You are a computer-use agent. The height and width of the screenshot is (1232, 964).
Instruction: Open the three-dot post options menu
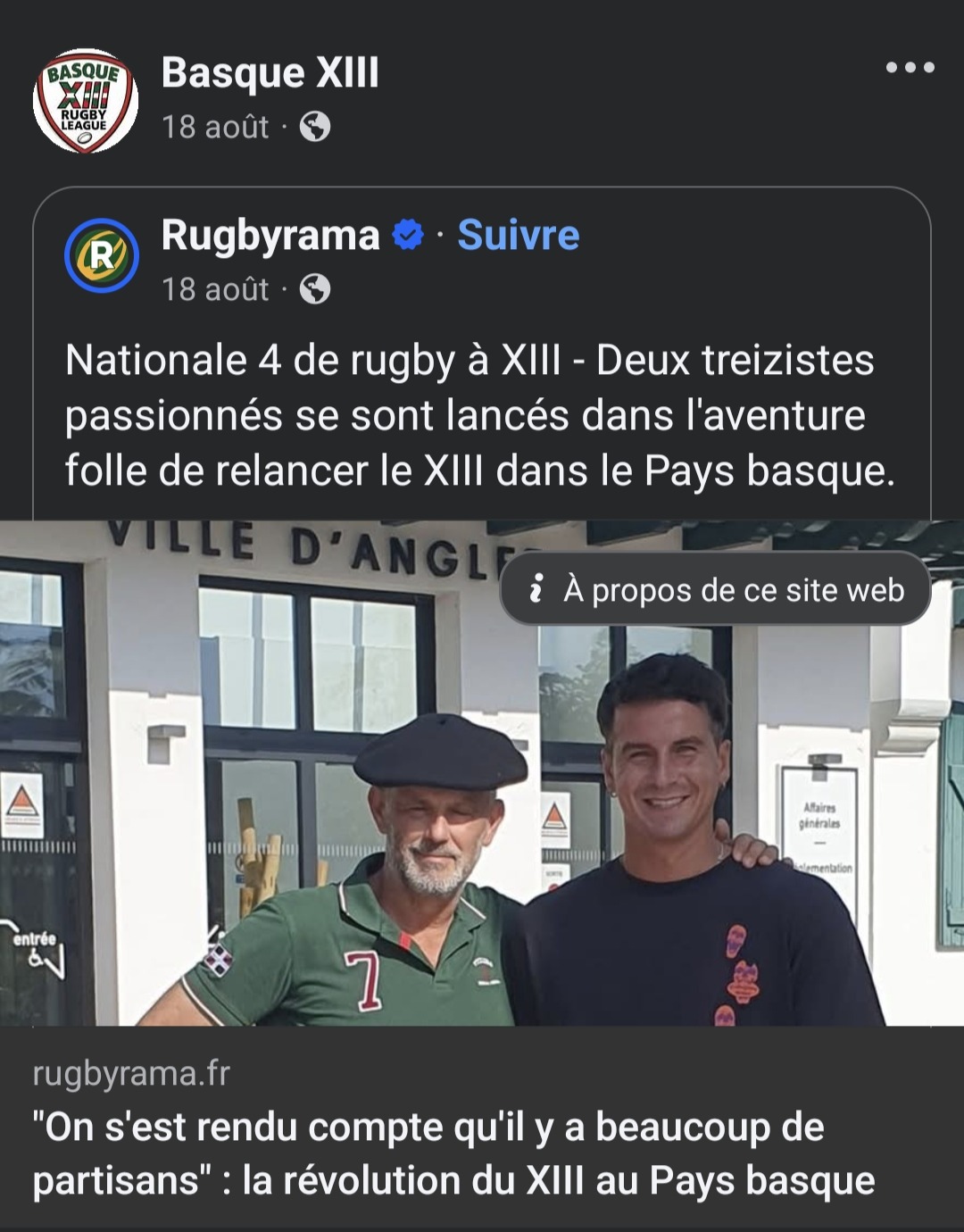click(x=910, y=68)
